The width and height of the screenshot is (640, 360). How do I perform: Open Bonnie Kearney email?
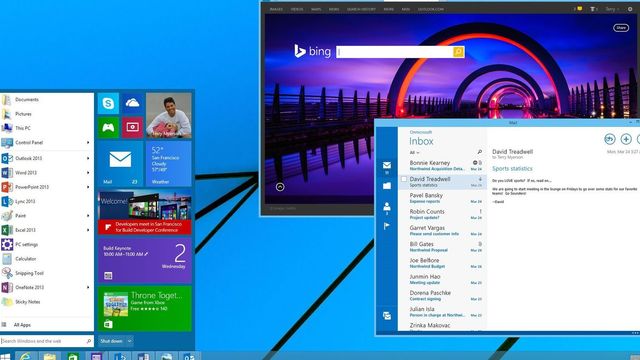(x=442, y=165)
